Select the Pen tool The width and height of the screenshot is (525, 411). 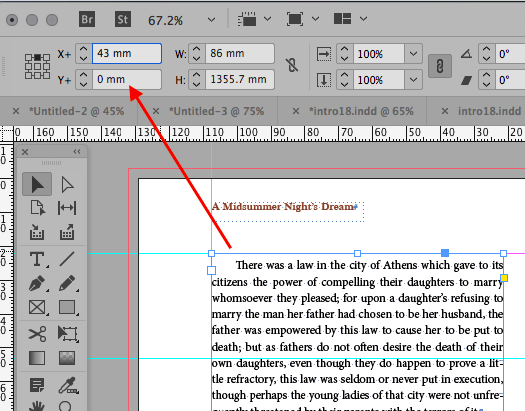37,284
